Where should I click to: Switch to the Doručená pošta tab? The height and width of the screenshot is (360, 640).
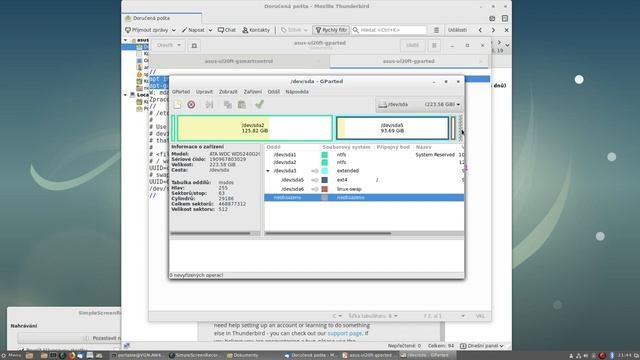(161, 18)
